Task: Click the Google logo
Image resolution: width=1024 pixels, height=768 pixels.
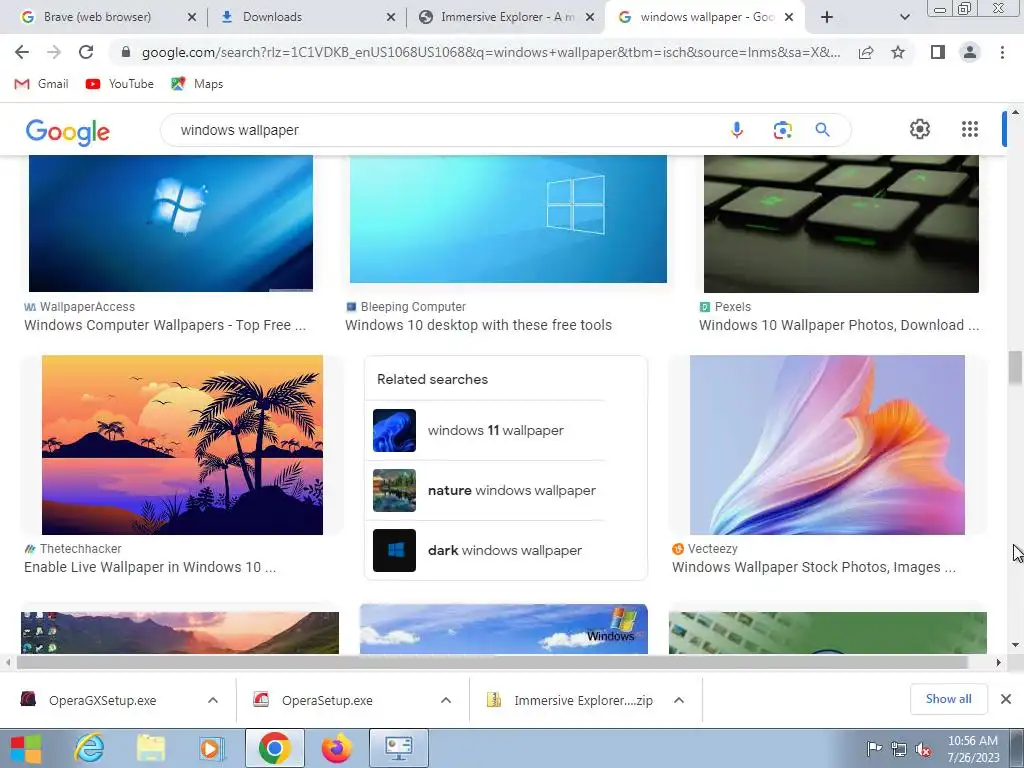Action: (x=68, y=131)
